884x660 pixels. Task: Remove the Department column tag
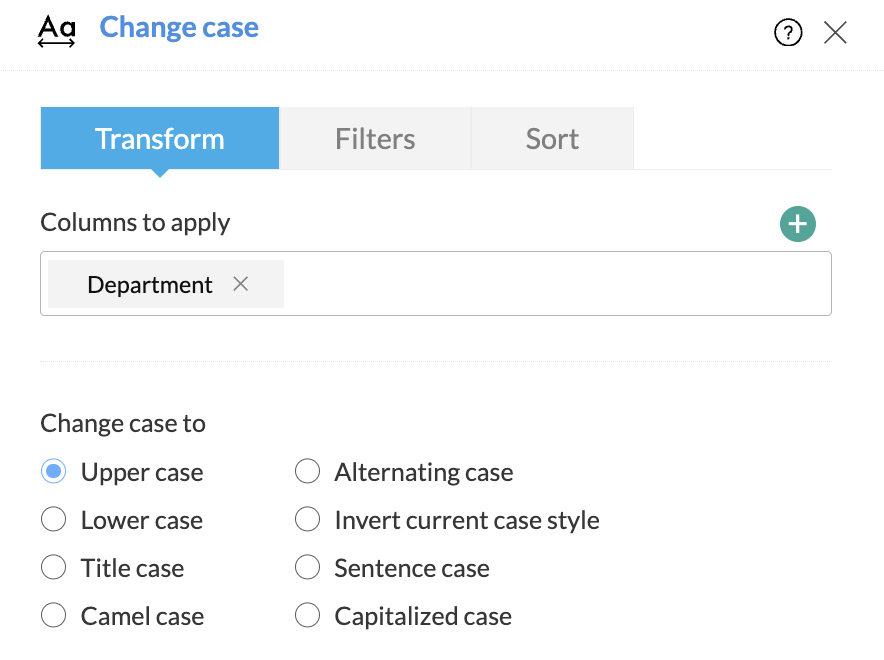[240, 284]
